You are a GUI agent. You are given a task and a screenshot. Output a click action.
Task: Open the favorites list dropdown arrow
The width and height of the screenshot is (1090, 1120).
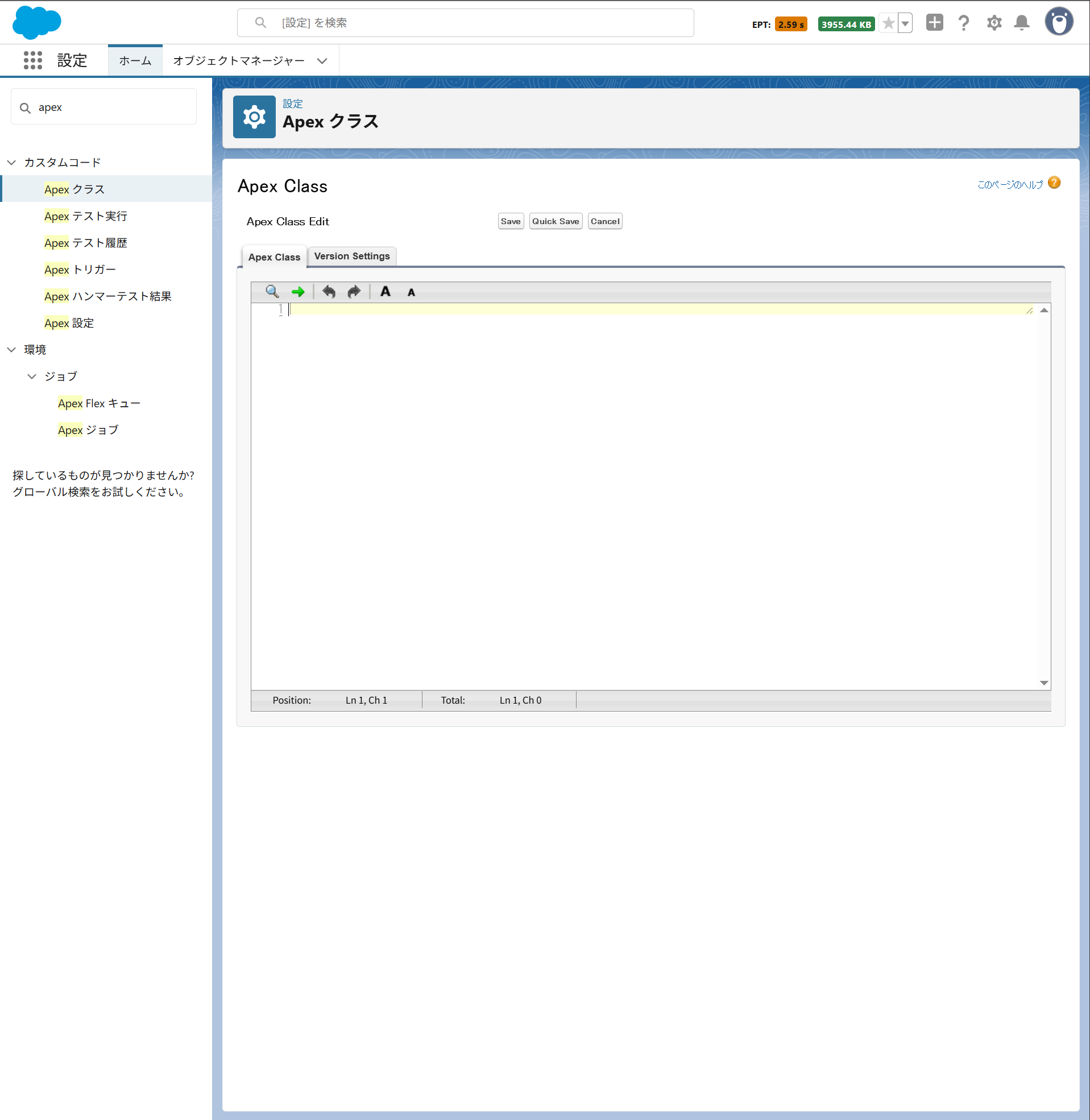coord(905,23)
